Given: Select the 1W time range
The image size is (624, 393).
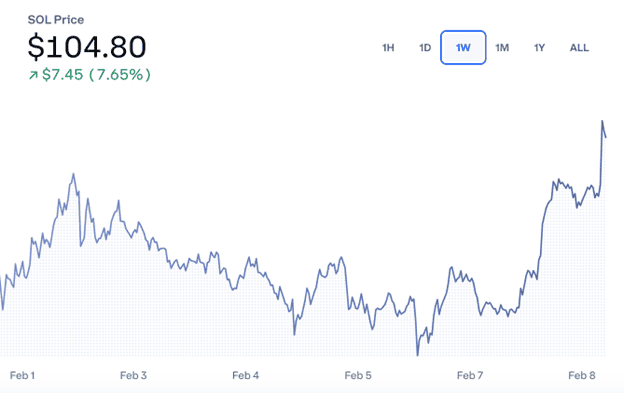Looking at the screenshot, I should pos(463,47).
